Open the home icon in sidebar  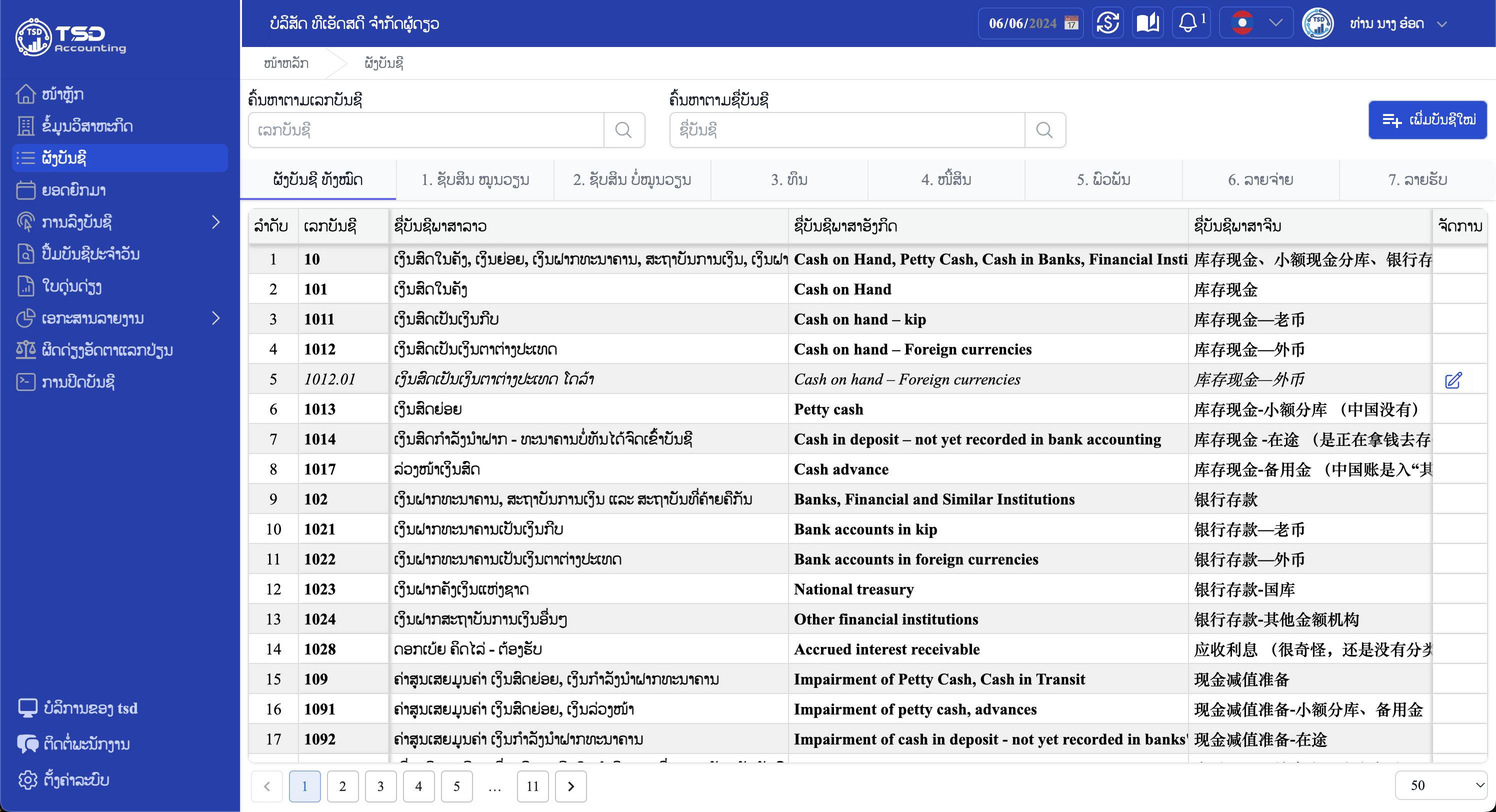coord(25,93)
